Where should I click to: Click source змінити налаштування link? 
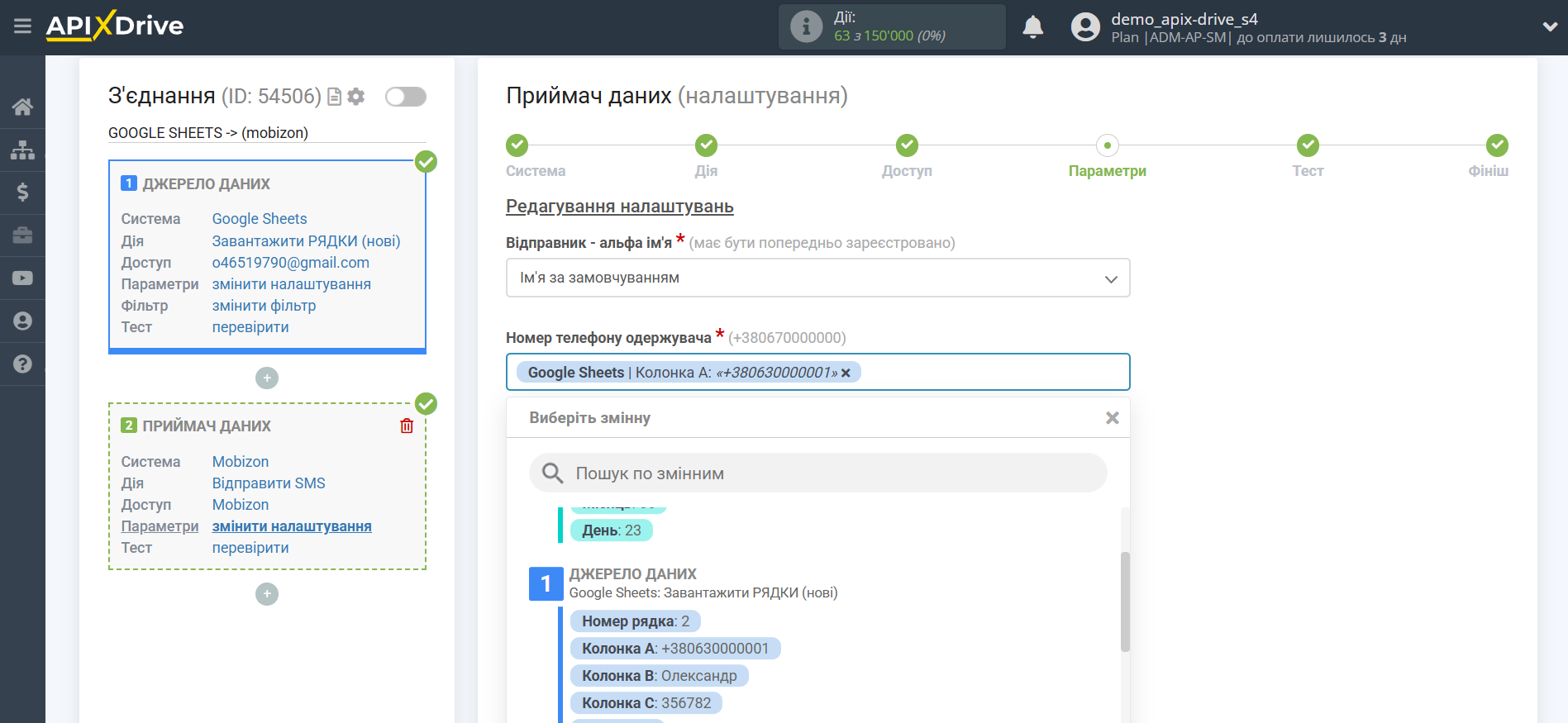[292, 284]
